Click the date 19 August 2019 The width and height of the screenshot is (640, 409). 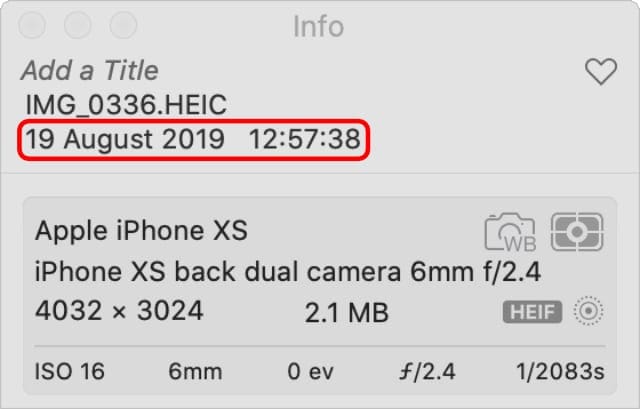click(125, 139)
